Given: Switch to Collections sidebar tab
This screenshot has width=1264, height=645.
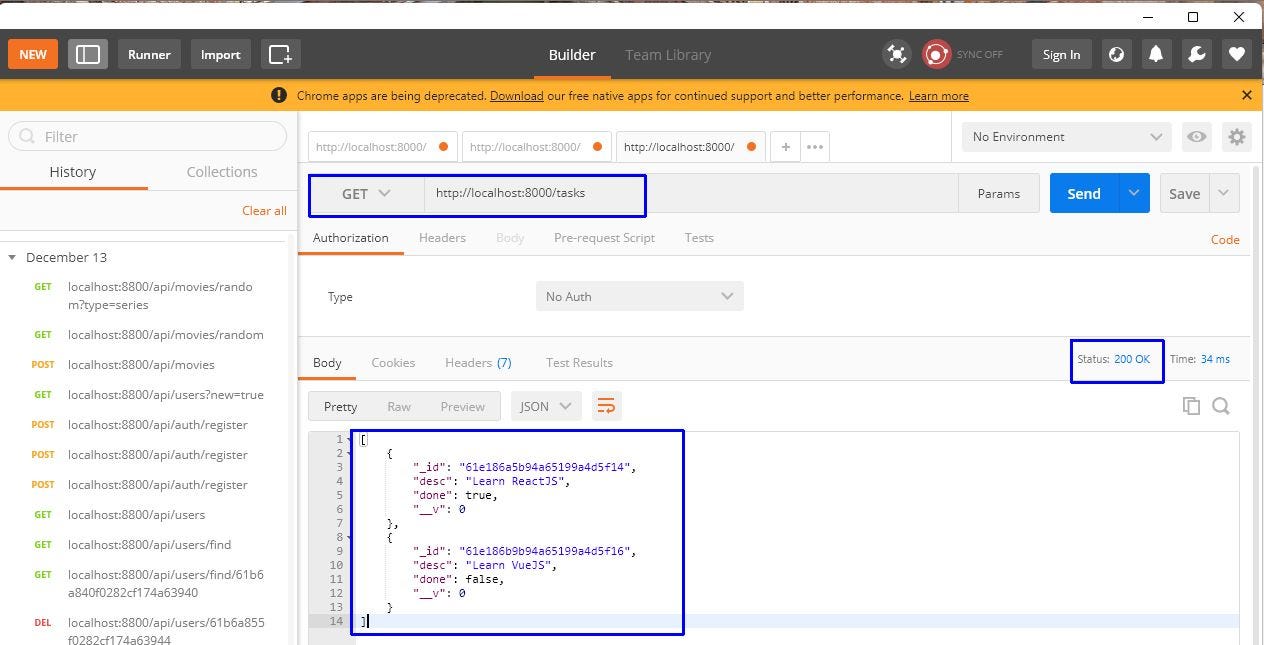Looking at the screenshot, I should pos(222,172).
